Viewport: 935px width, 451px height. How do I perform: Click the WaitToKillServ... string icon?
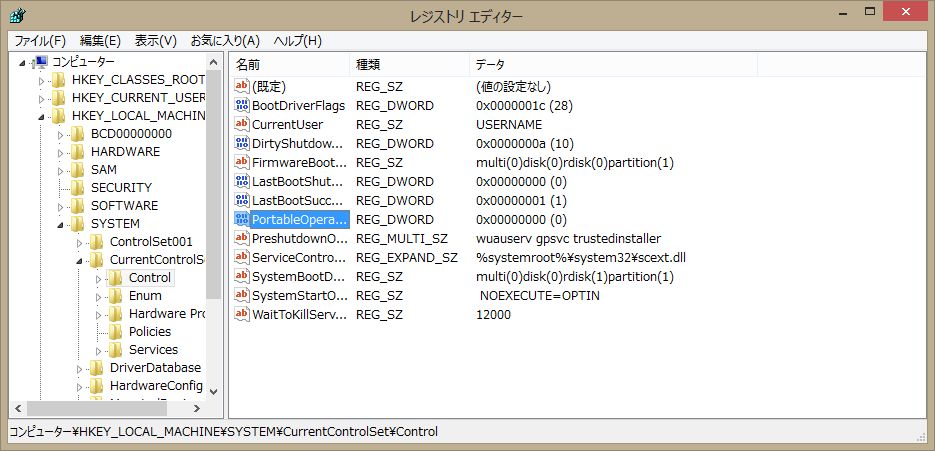point(242,314)
